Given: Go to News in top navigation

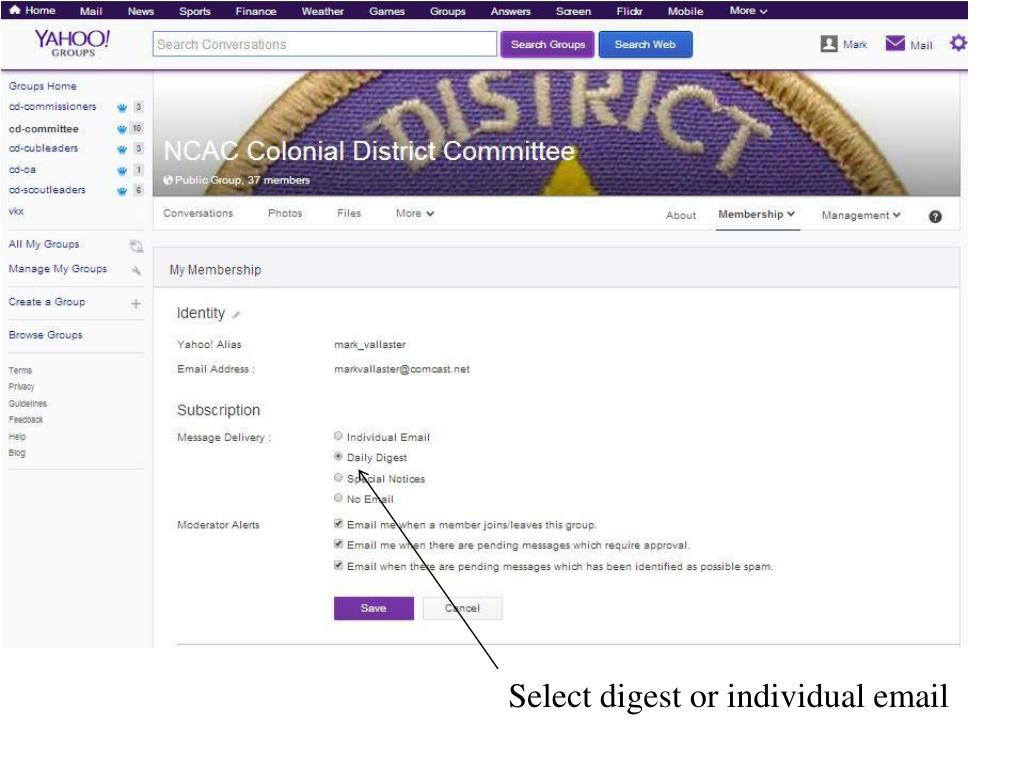Looking at the screenshot, I should coord(140,11).
